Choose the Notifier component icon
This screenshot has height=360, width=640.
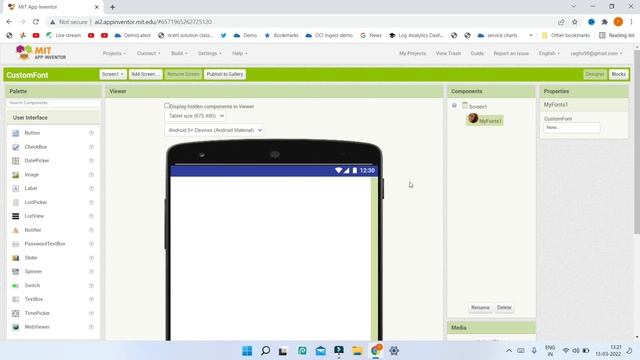tap(16, 230)
